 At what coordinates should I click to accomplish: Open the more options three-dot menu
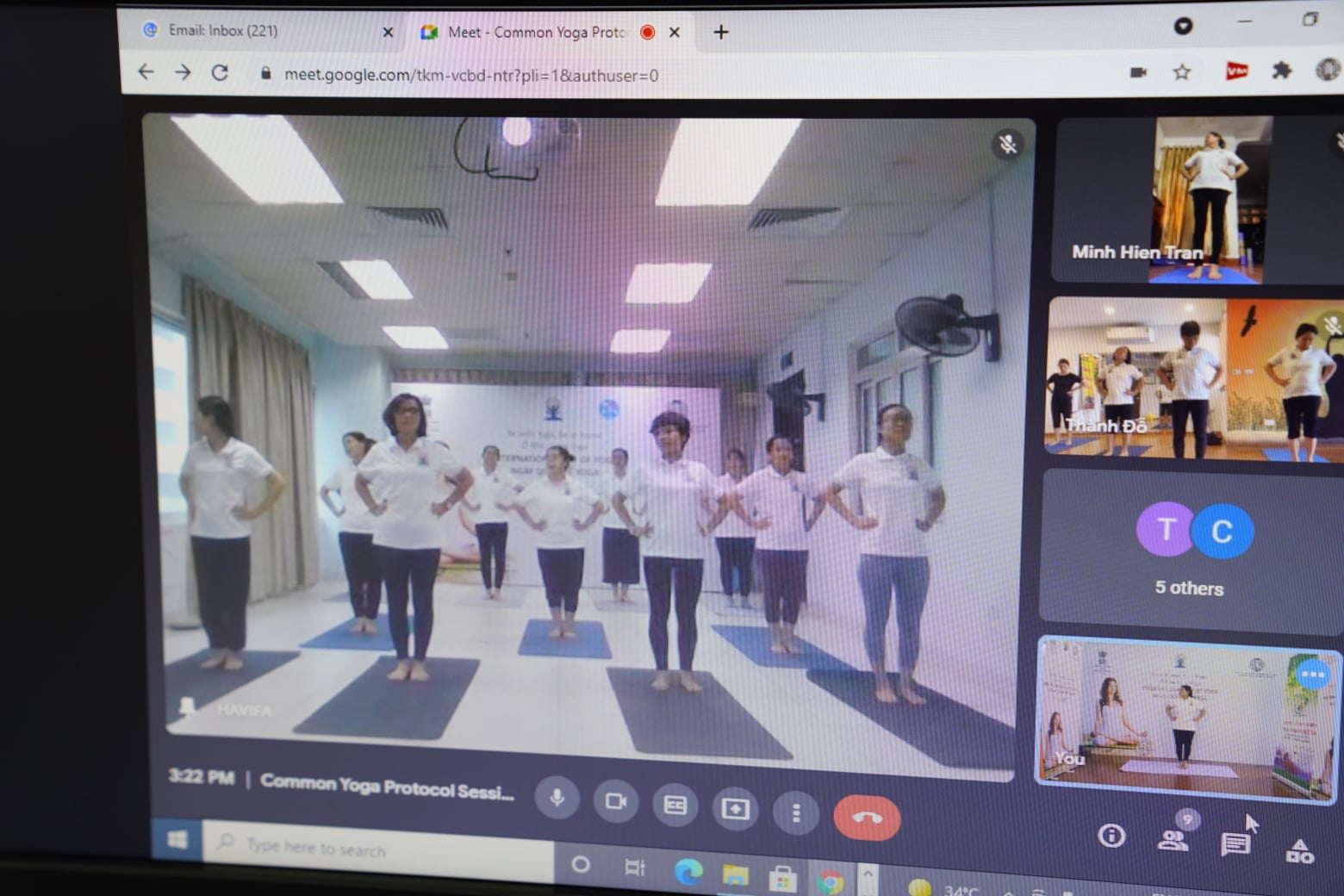pyautogui.click(x=796, y=812)
